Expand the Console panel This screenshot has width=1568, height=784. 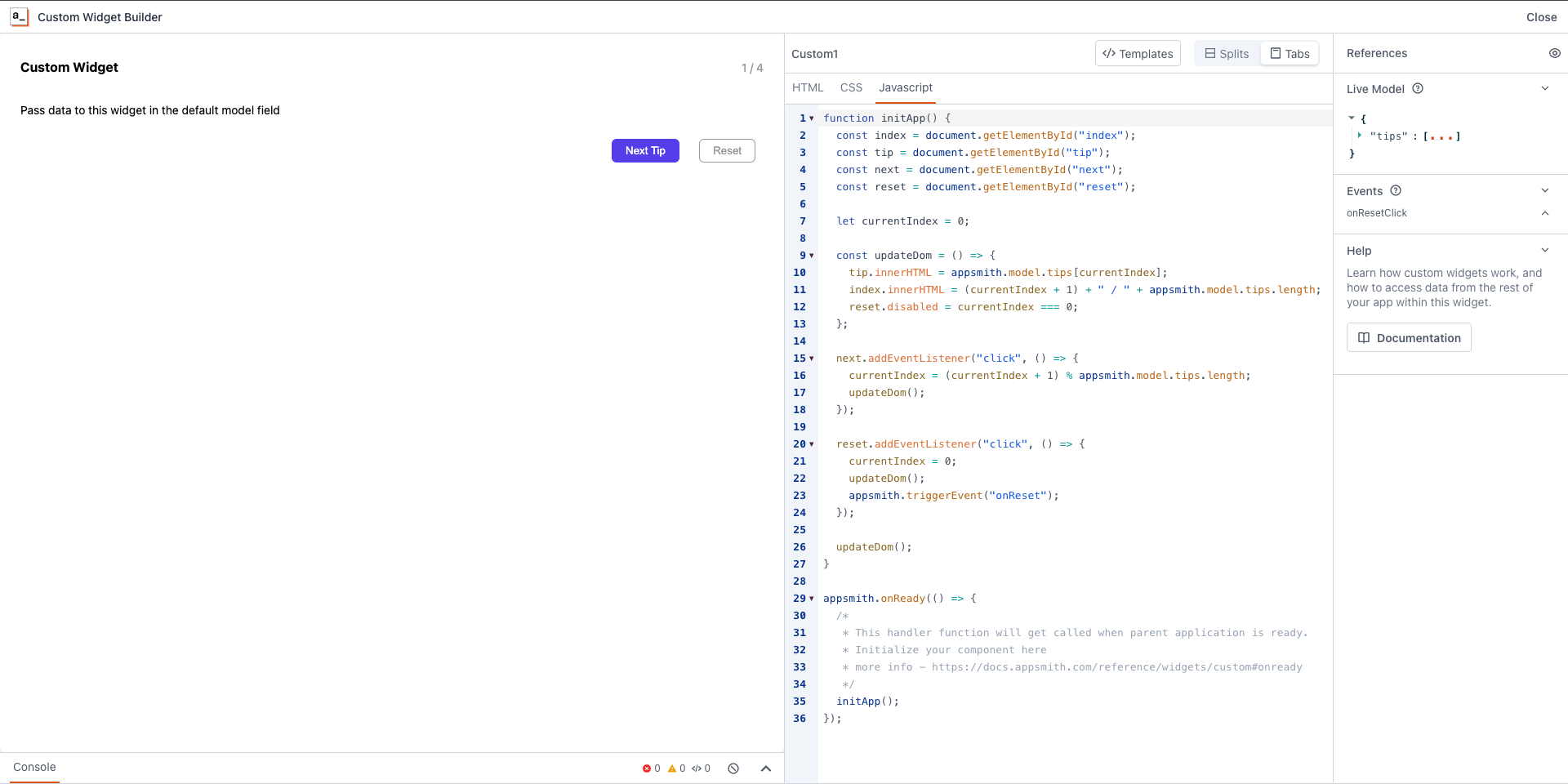coord(766,768)
